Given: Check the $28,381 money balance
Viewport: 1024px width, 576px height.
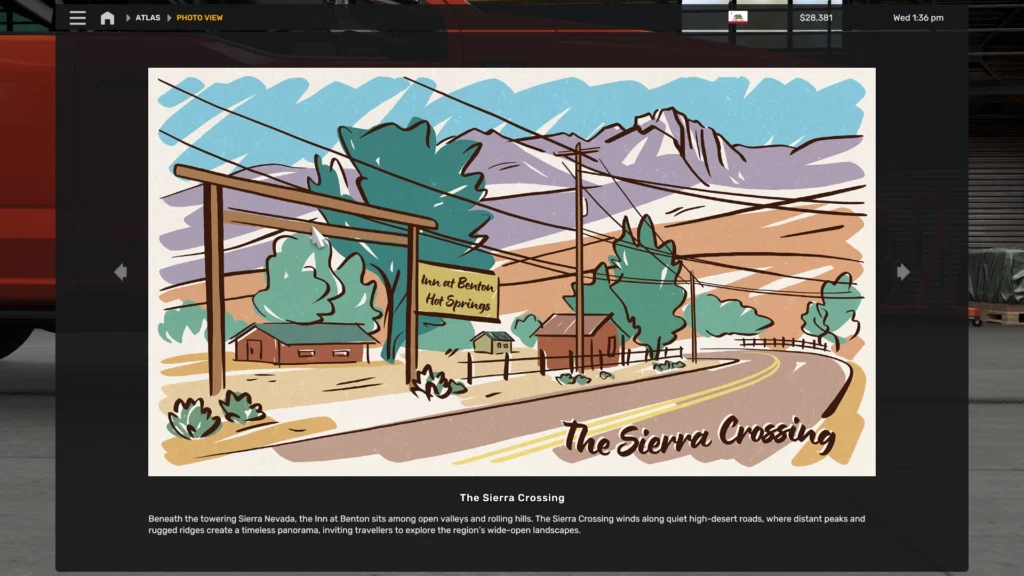Looking at the screenshot, I should pos(816,18).
